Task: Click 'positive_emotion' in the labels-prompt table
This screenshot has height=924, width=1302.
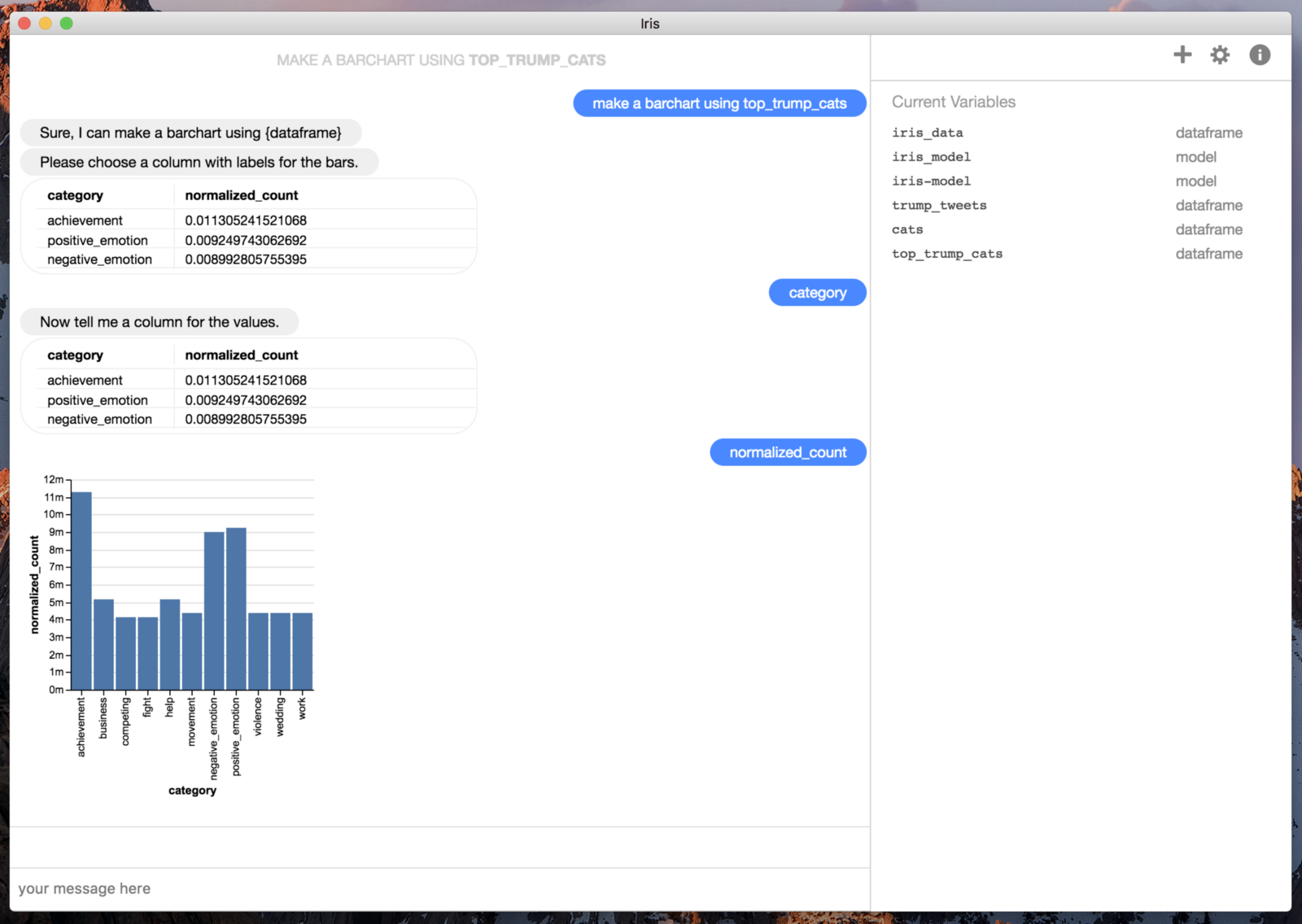Action: [x=98, y=241]
